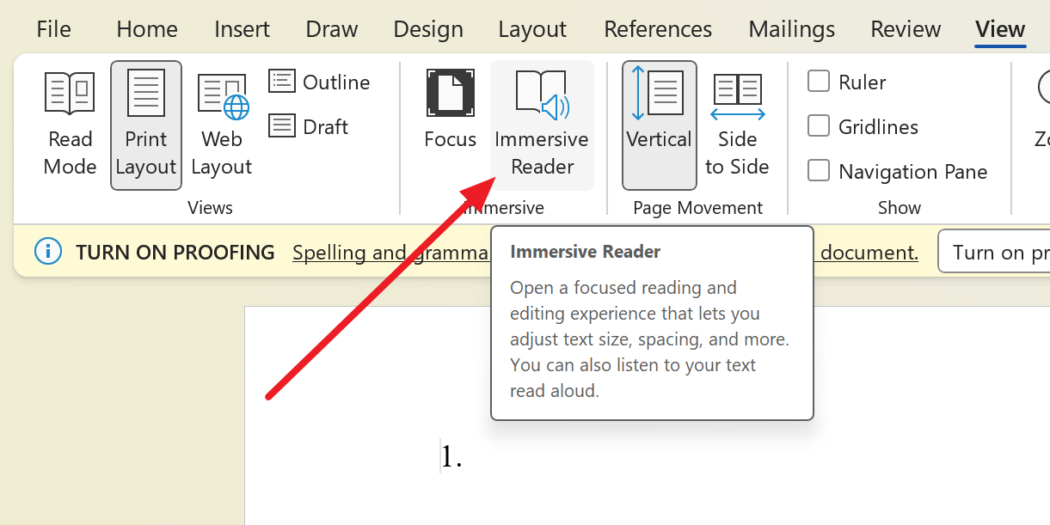Image resolution: width=1050 pixels, height=525 pixels.
Task: Click the Turn on proofing button
Action: [995, 252]
